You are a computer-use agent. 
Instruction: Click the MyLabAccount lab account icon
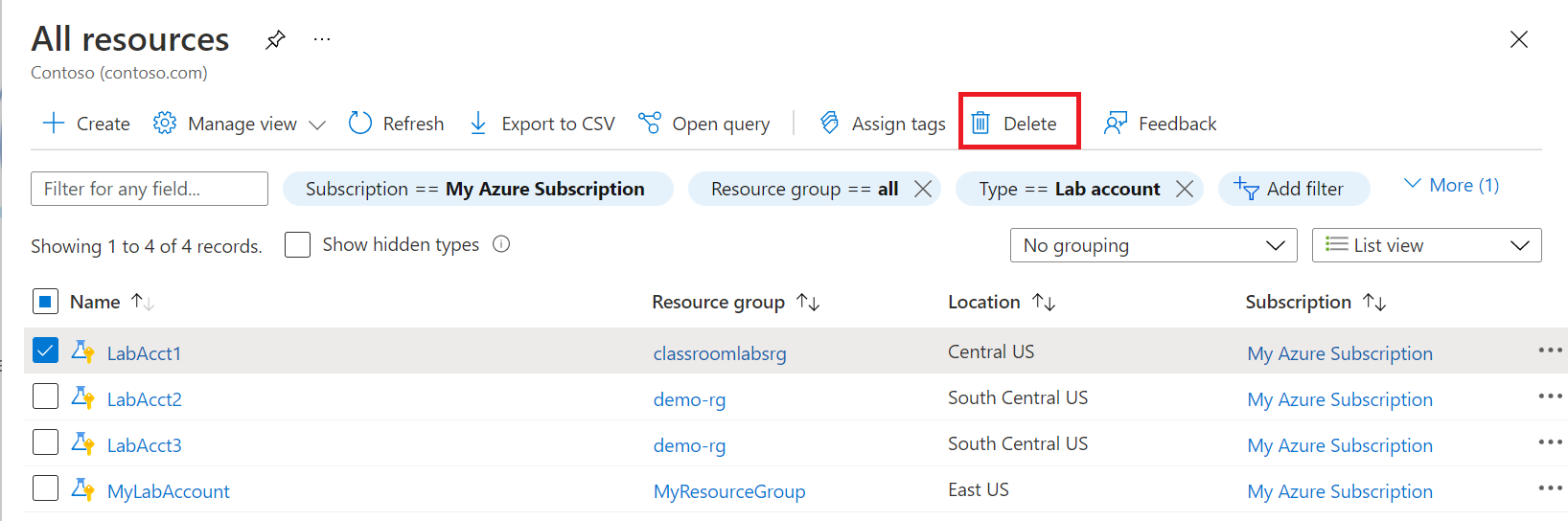[x=83, y=489]
